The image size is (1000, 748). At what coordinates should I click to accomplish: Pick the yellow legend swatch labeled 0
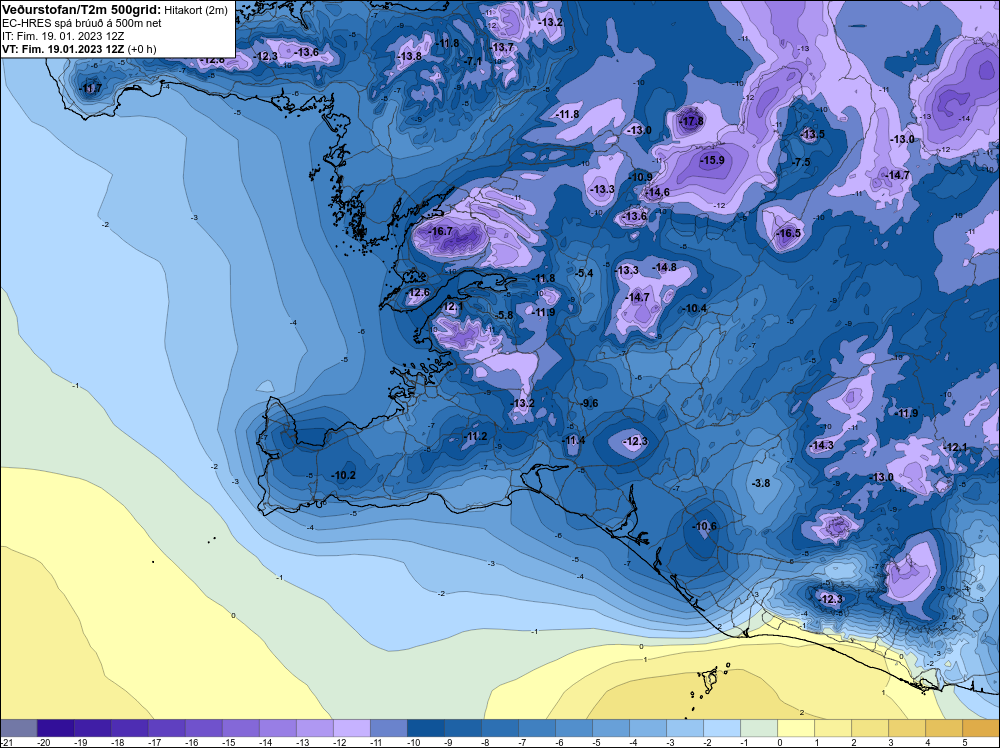pos(795,728)
